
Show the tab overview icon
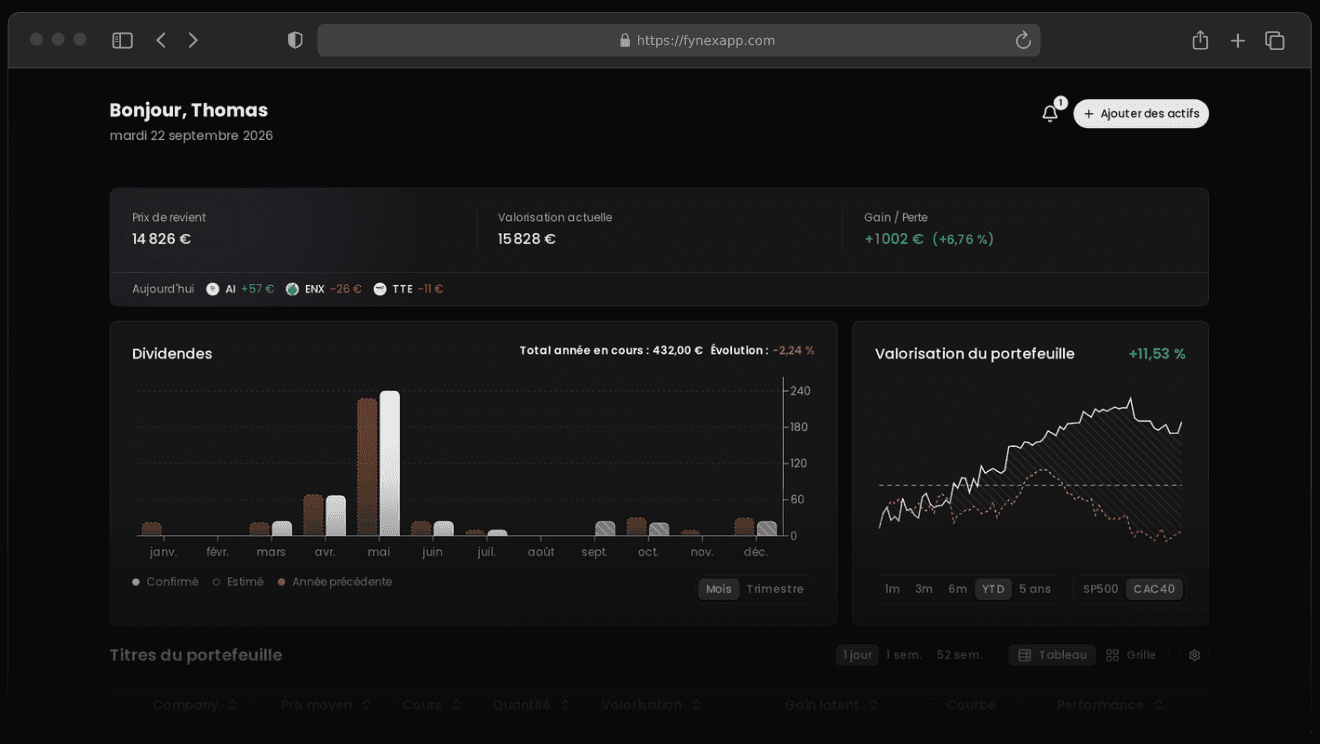[1274, 40]
